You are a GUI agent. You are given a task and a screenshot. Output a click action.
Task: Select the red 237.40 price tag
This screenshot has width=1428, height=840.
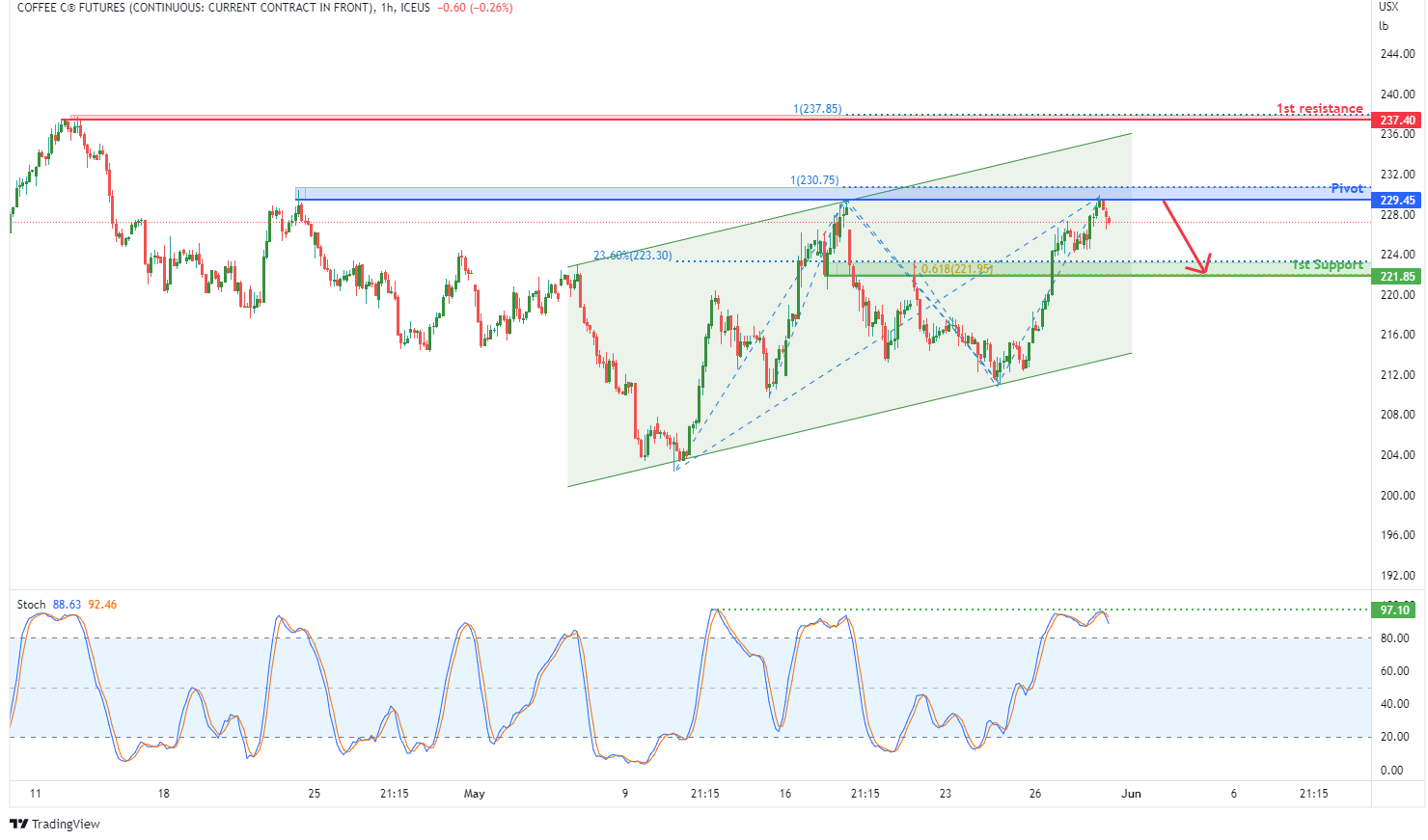pyautogui.click(x=1396, y=121)
